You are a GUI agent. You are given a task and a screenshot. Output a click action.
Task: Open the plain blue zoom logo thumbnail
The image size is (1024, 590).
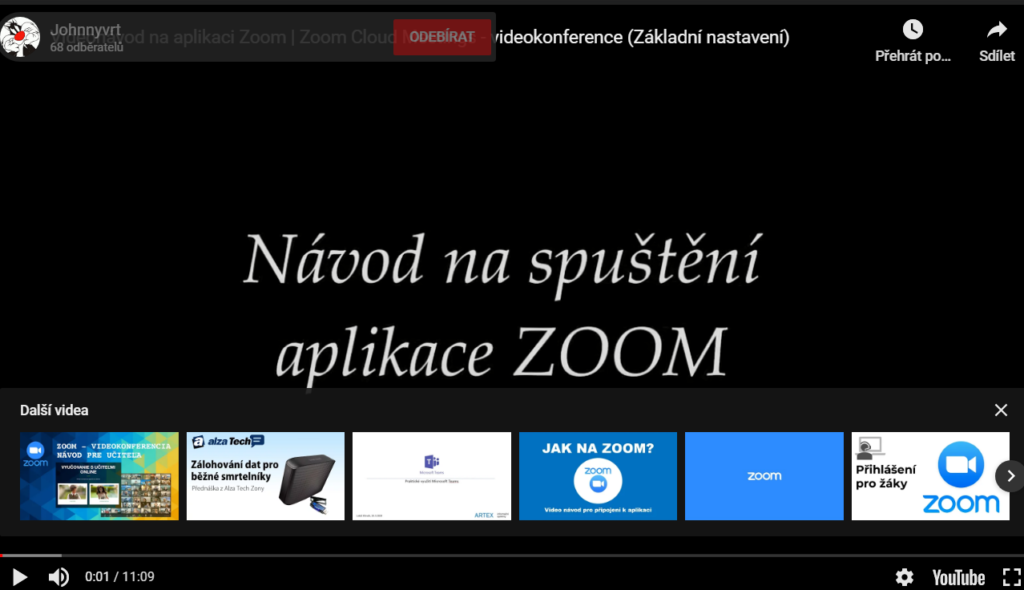(x=764, y=476)
